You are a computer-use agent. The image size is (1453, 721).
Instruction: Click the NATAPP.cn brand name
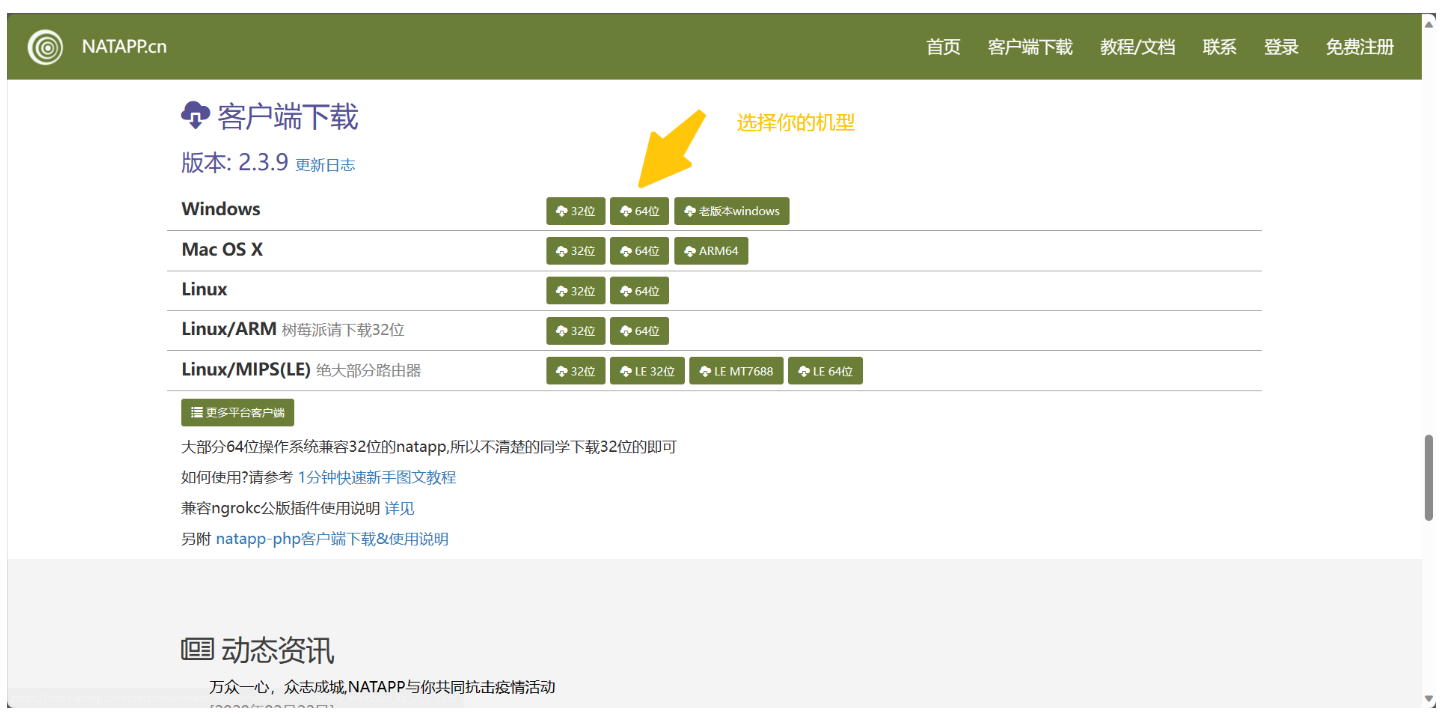[125, 47]
